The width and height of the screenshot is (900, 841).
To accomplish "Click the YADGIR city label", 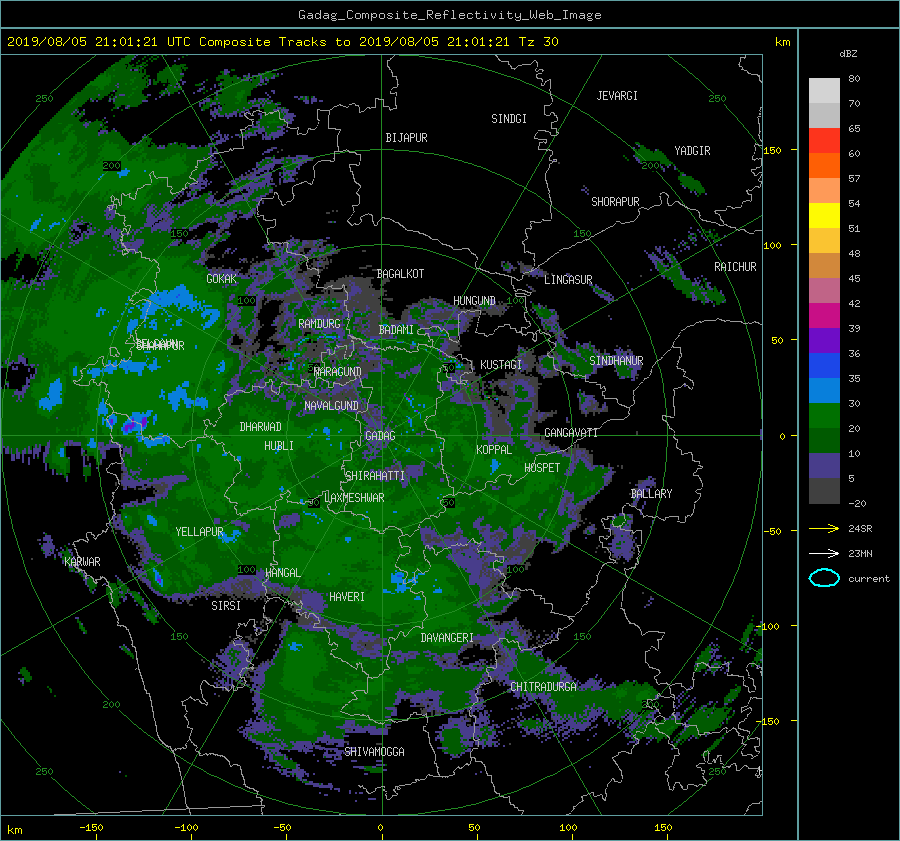I will click(692, 151).
